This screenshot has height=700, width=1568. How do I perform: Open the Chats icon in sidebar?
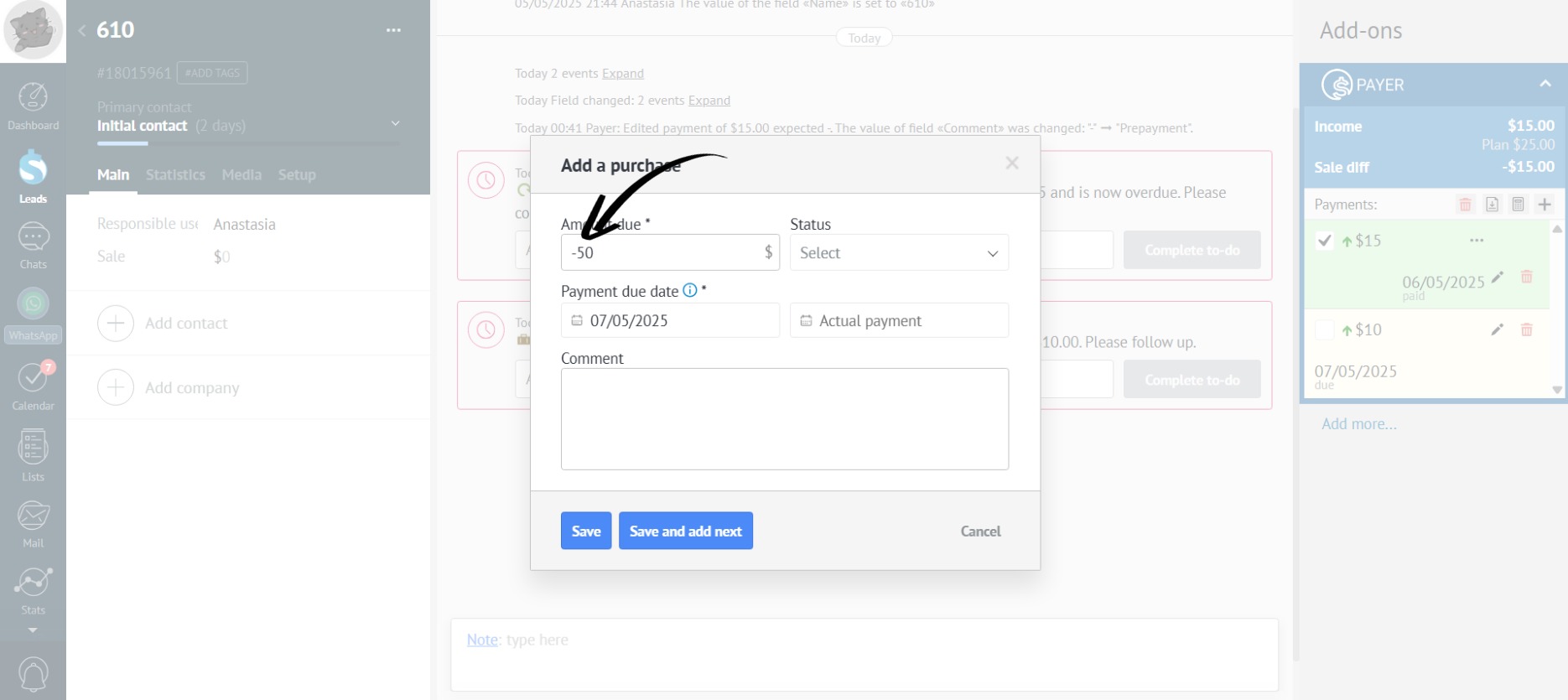pos(33,245)
